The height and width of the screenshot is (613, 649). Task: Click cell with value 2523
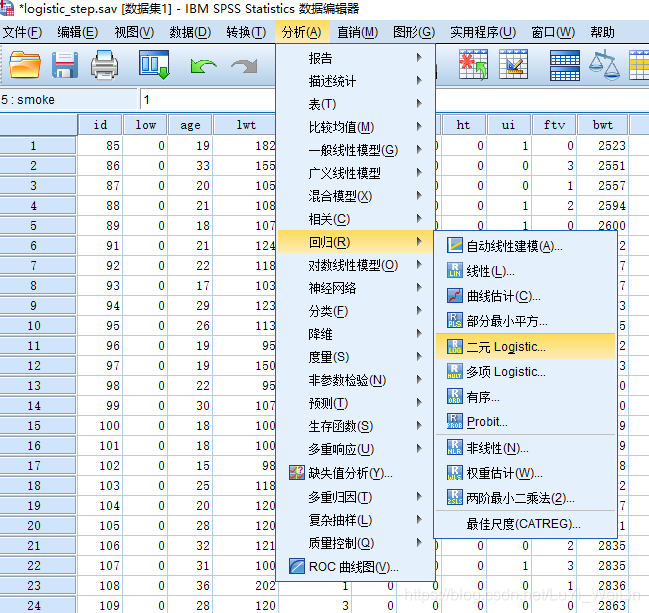[602, 146]
